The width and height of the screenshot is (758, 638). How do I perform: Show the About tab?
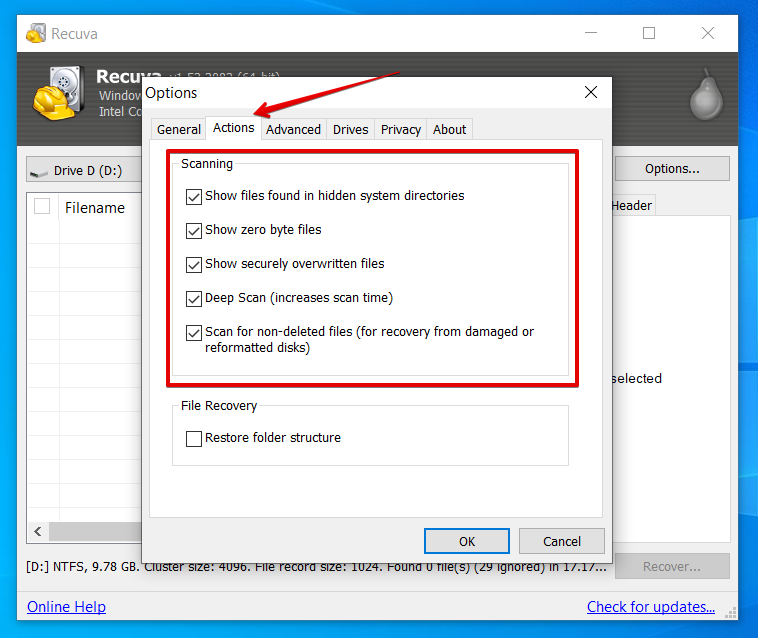450,130
